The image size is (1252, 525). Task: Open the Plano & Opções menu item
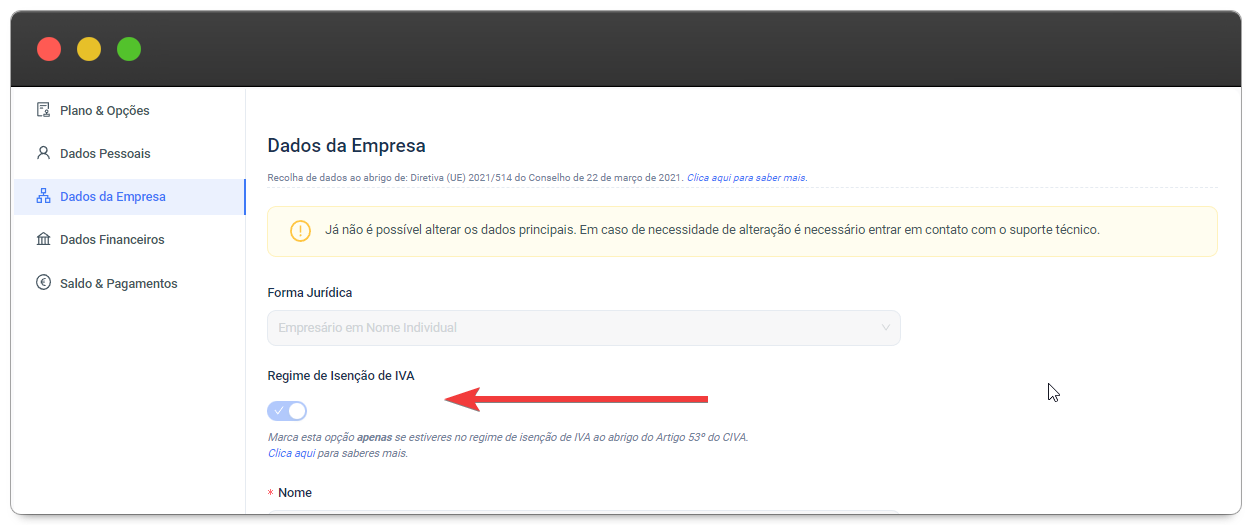(x=104, y=110)
